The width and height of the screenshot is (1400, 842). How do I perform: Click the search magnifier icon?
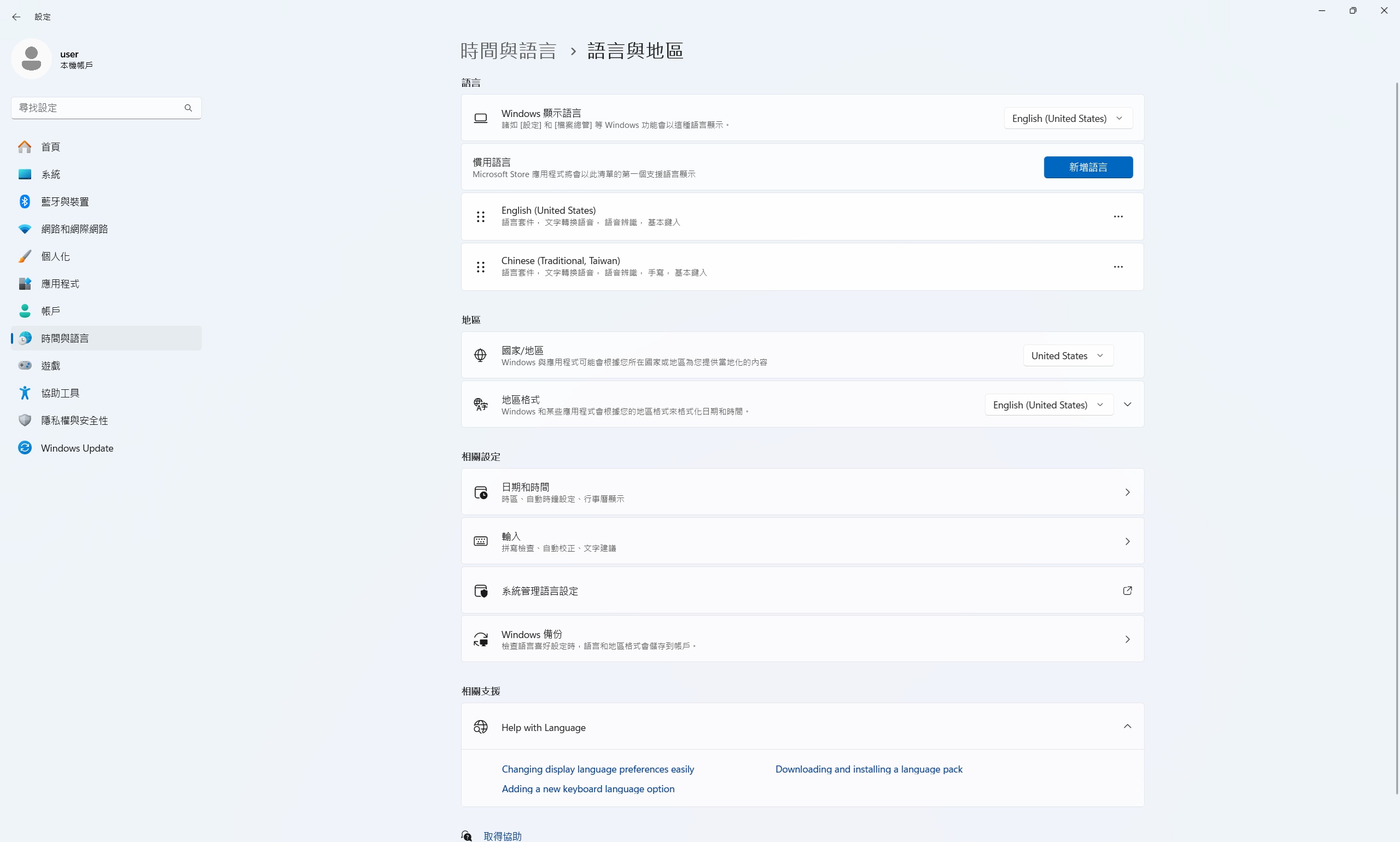click(188, 108)
